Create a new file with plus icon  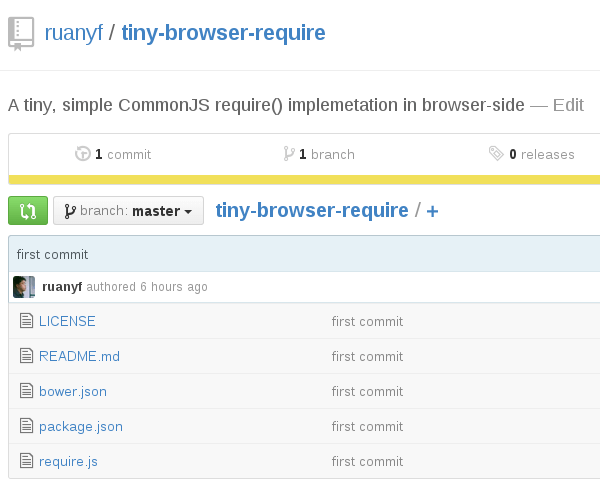pos(432,211)
